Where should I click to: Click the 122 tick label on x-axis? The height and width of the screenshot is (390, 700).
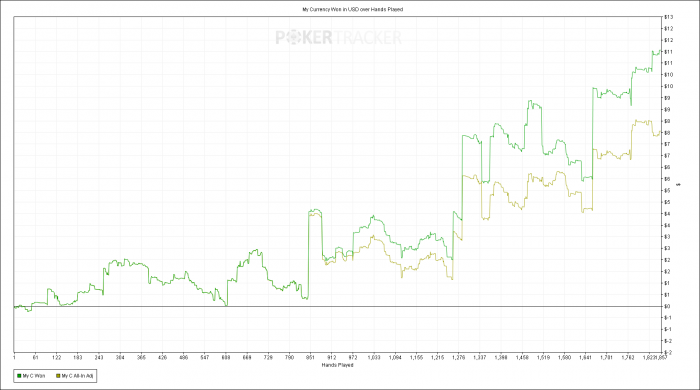click(x=57, y=357)
